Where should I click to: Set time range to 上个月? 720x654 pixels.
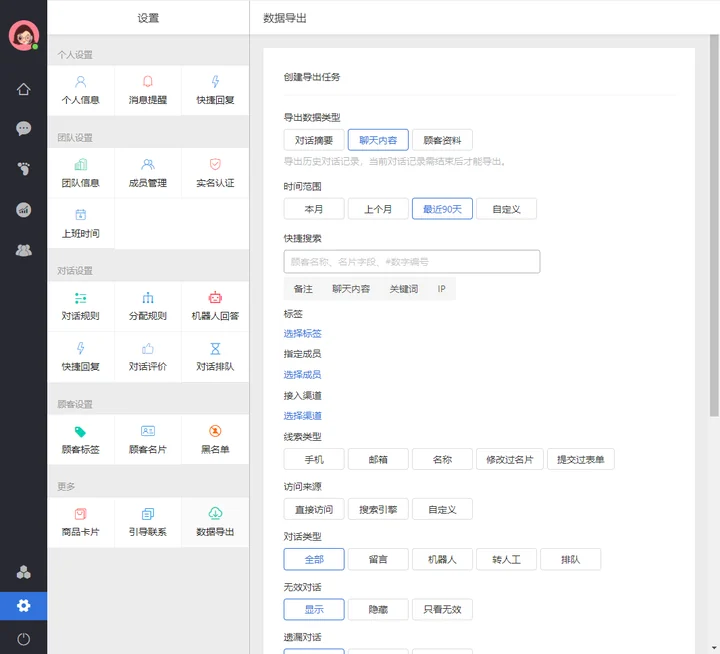378,209
